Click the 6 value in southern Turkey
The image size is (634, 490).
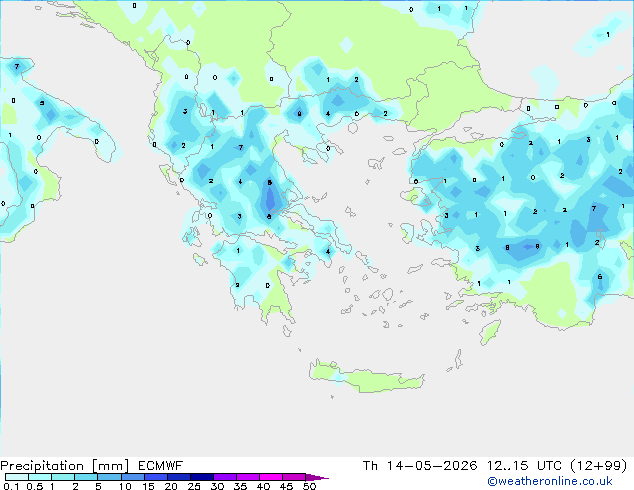[600, 277]
